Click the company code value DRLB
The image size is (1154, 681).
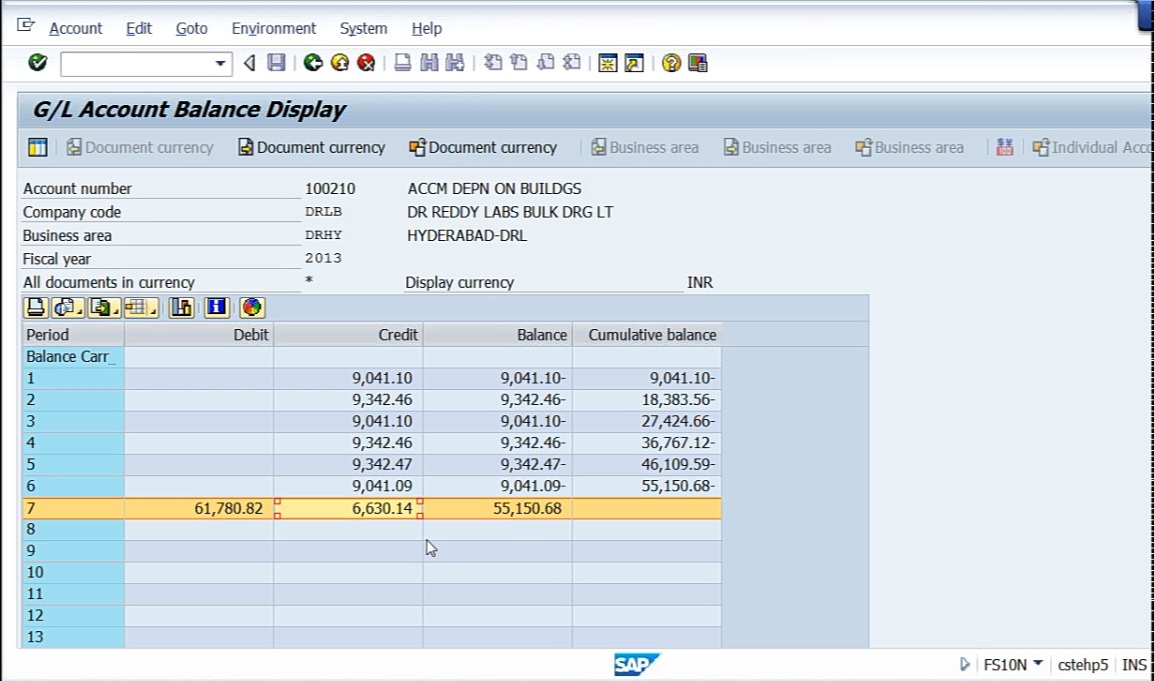324,212
